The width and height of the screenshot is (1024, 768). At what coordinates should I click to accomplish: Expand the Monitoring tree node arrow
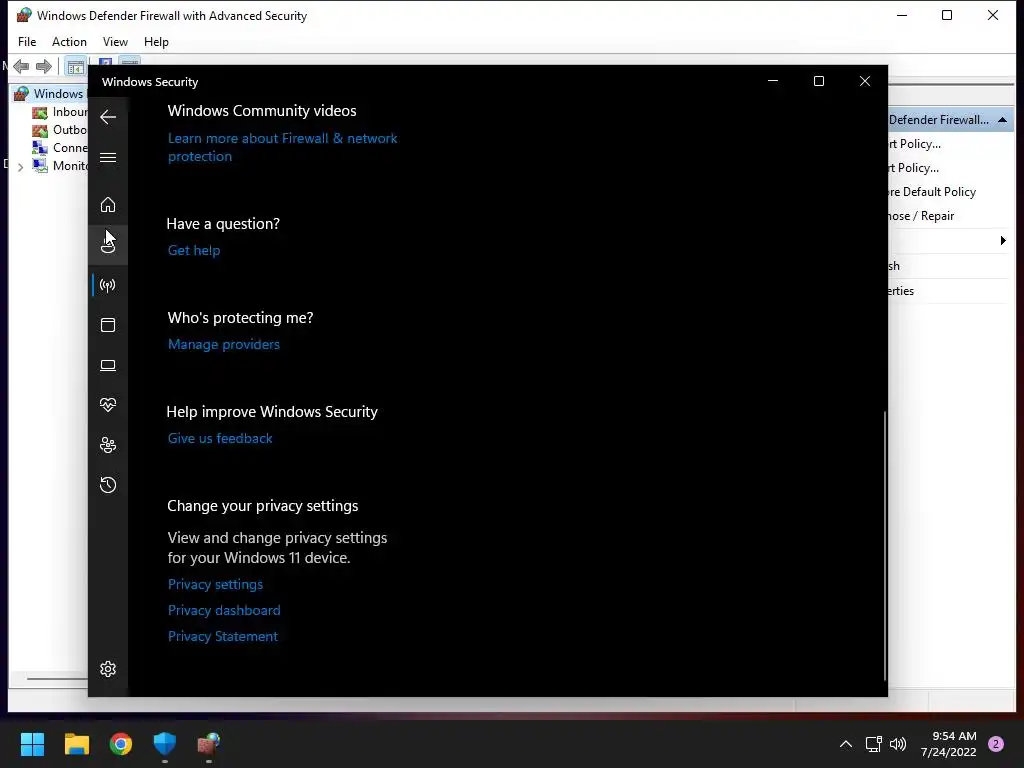coord(20,167)
